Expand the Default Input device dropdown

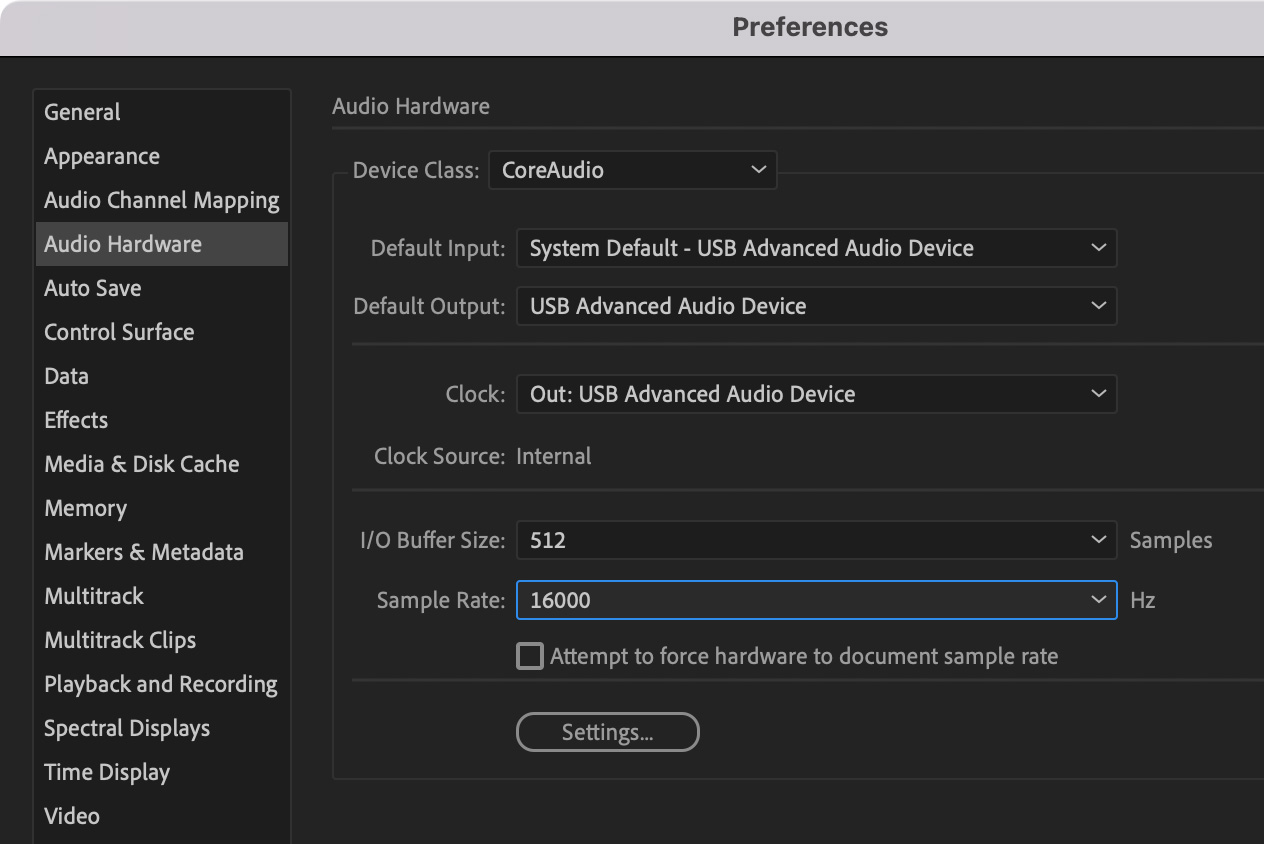817,248
